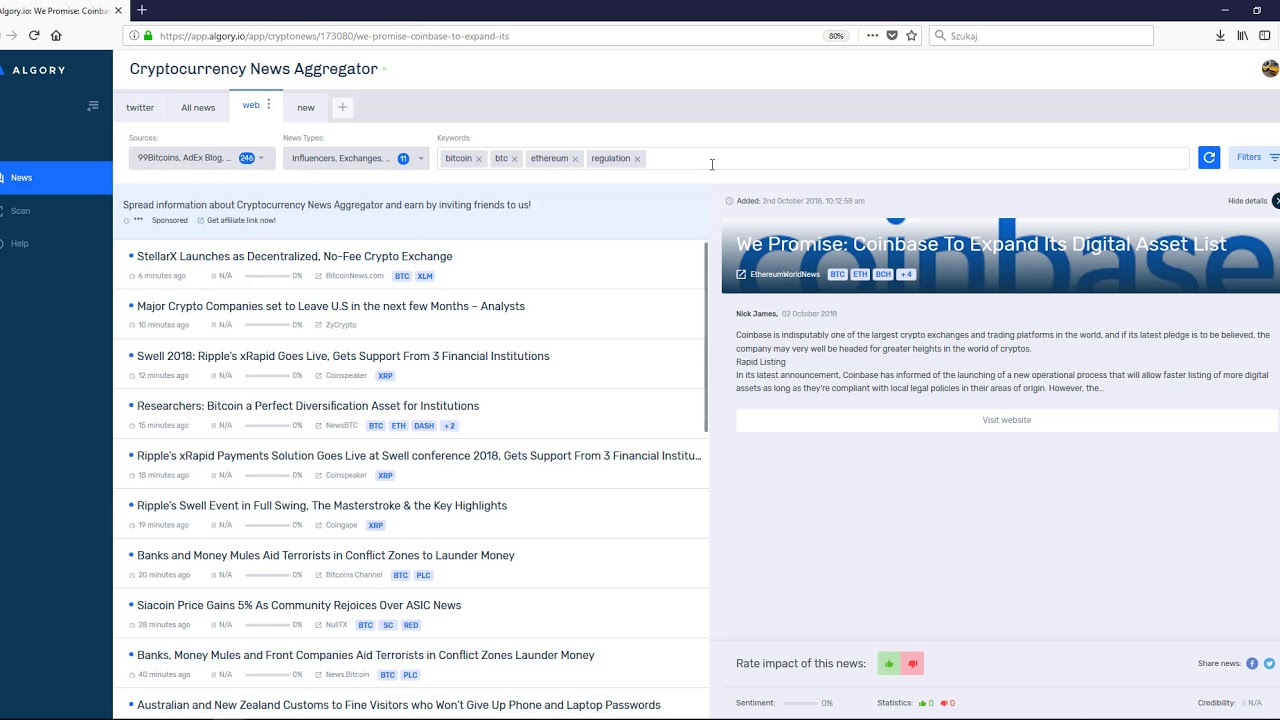Open Ripple's Swell Event Full Swing article
The image size is (1280, 720).
(322, 505)
